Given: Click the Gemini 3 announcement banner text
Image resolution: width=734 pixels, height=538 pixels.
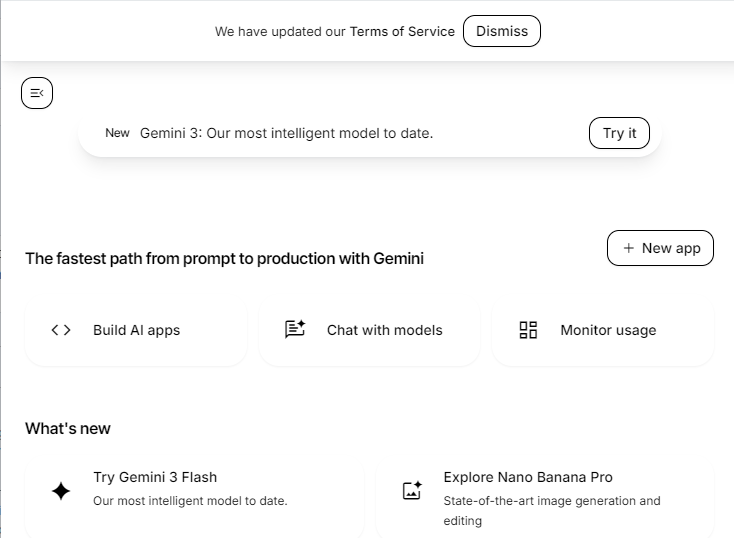Looking at the screenshot, I should point(286,133).
